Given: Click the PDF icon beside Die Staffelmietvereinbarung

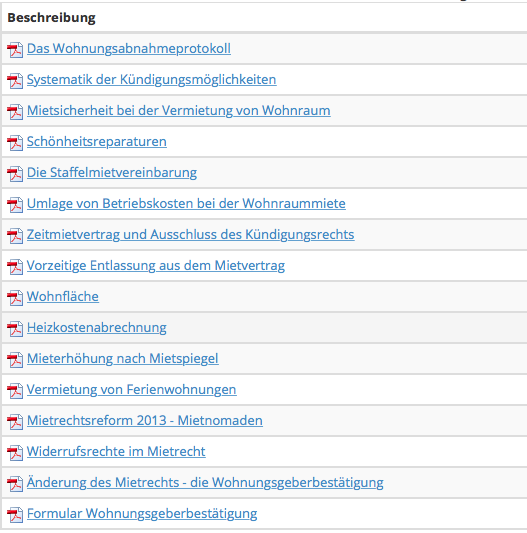Looking at the screenshot, I should click(15, 173).
